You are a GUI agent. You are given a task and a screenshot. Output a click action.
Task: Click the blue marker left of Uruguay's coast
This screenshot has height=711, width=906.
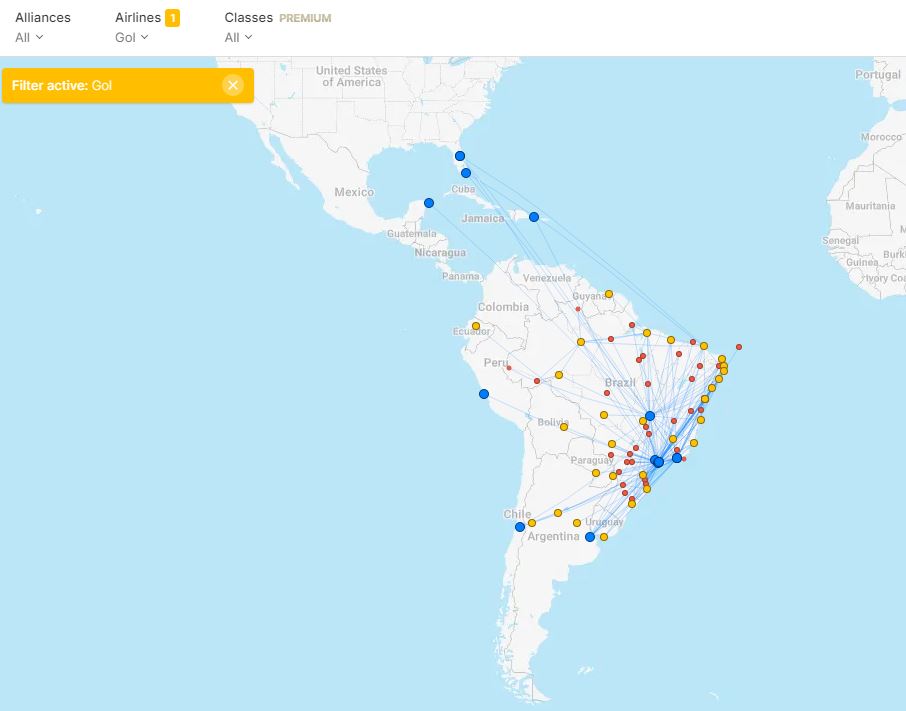coord(590,537)
